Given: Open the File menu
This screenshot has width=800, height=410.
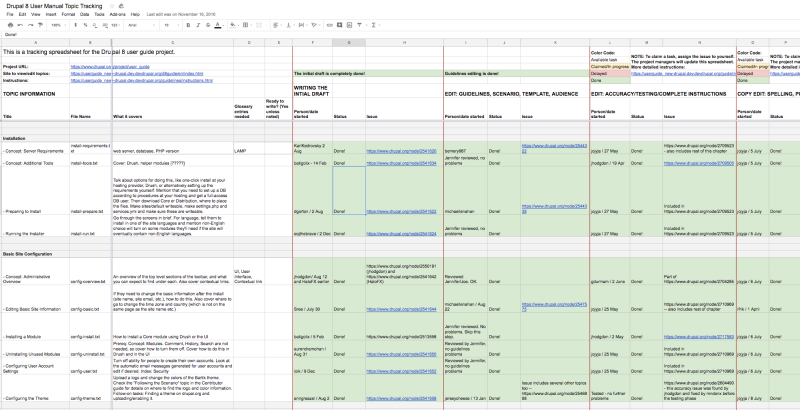Looking at the screenshot, I should click(x=10, y=14).
